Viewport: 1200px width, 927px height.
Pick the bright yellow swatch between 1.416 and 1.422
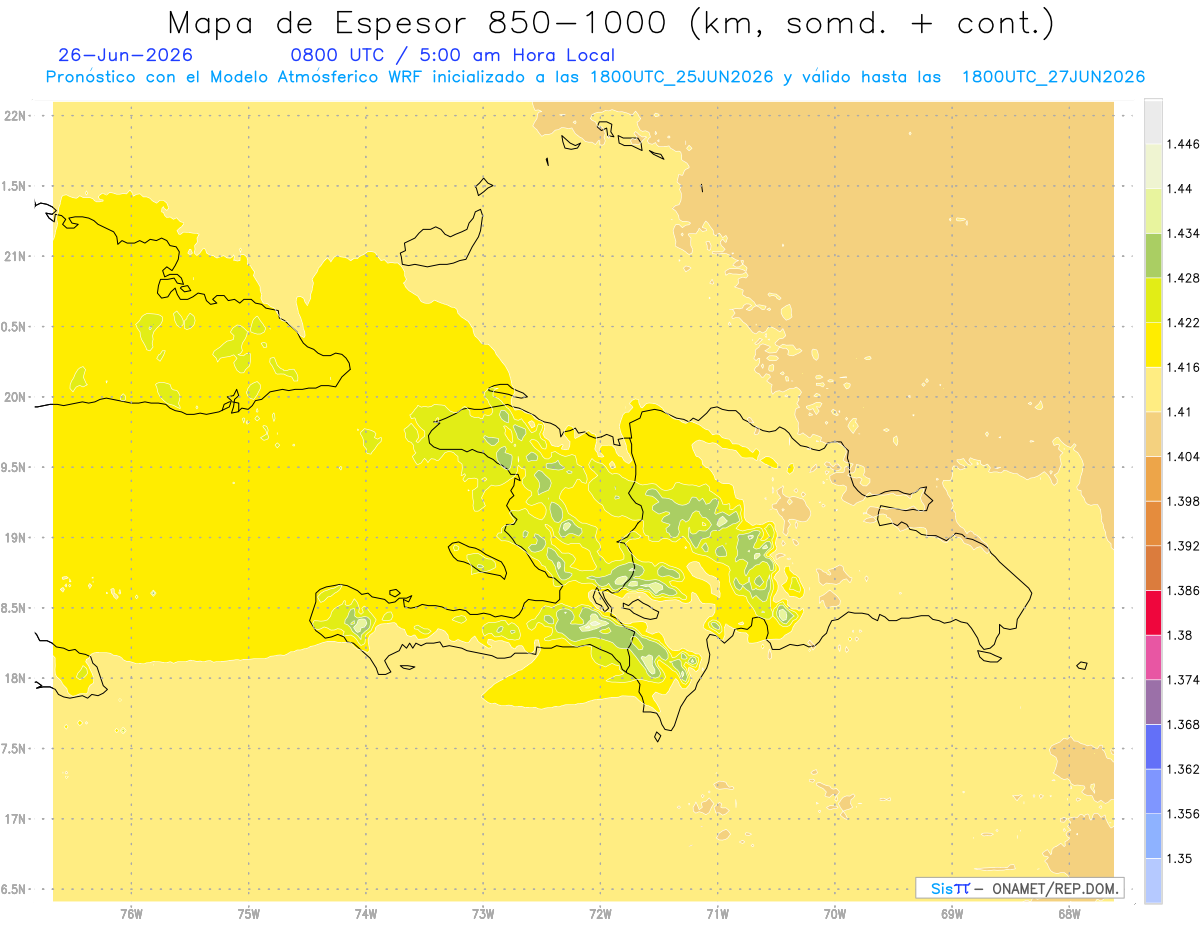tap(1153, 345)
